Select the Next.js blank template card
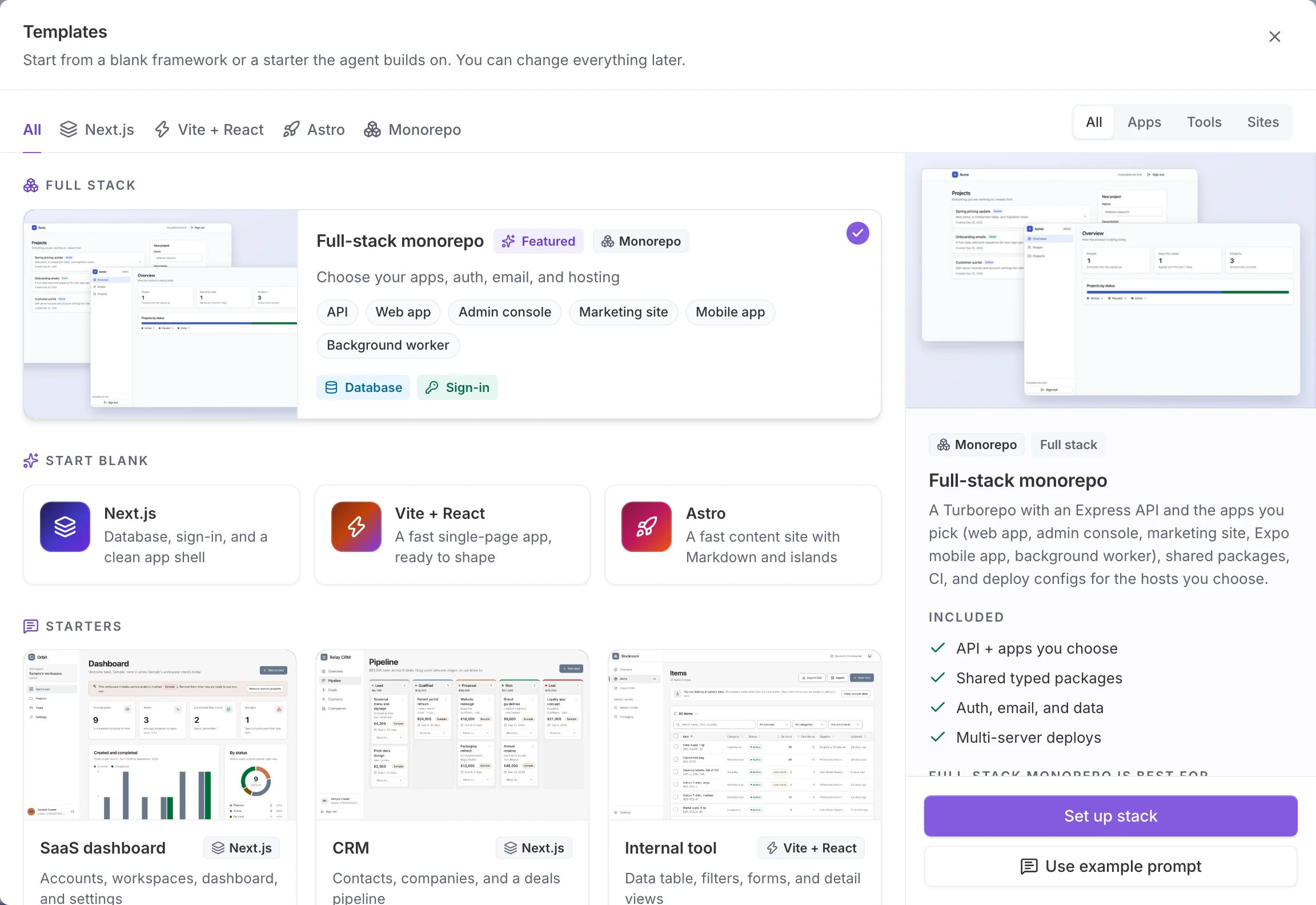The image size is (1316, 905). pos(162,535)
